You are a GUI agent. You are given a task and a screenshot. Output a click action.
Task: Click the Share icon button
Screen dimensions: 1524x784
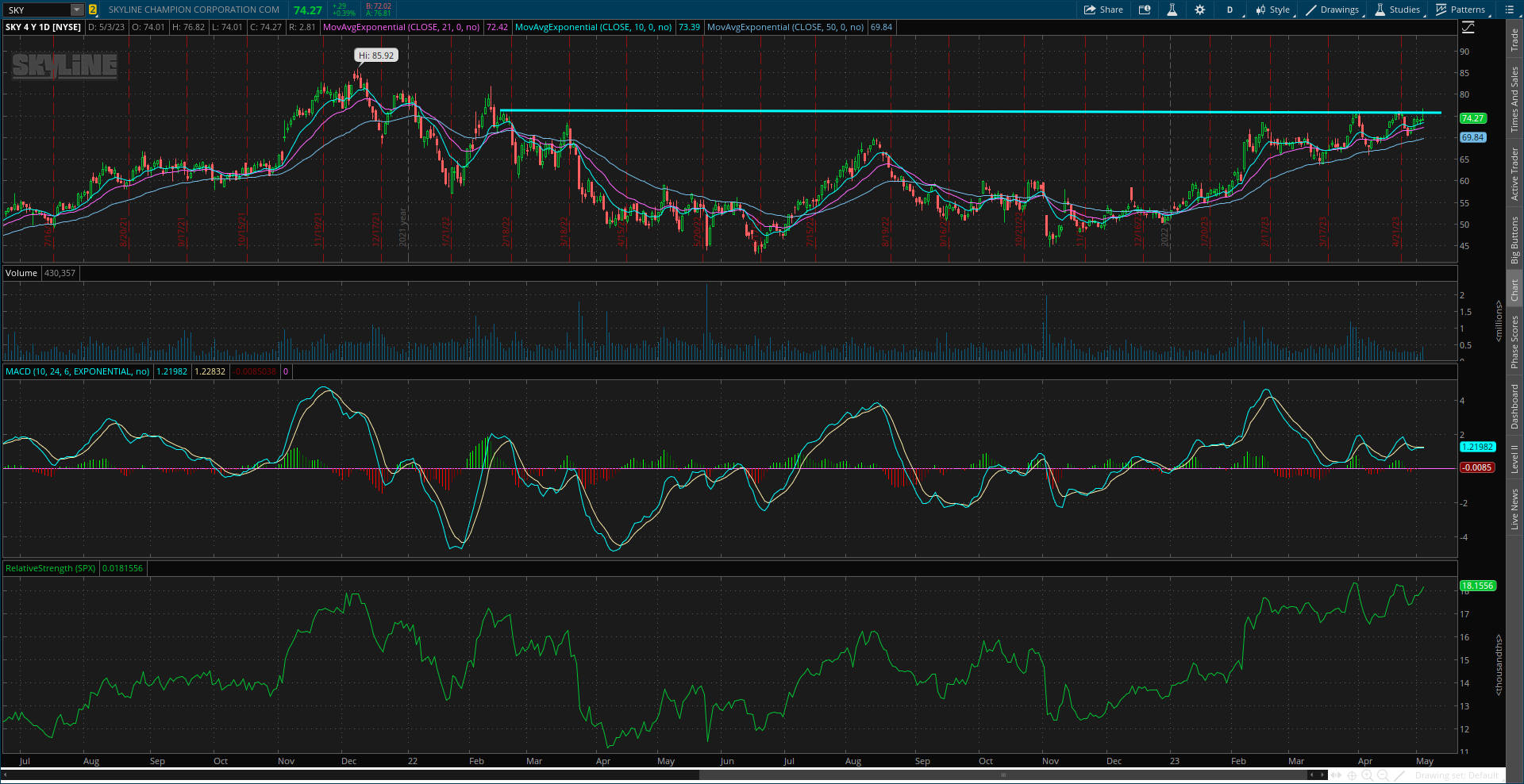click(1103, 10)
